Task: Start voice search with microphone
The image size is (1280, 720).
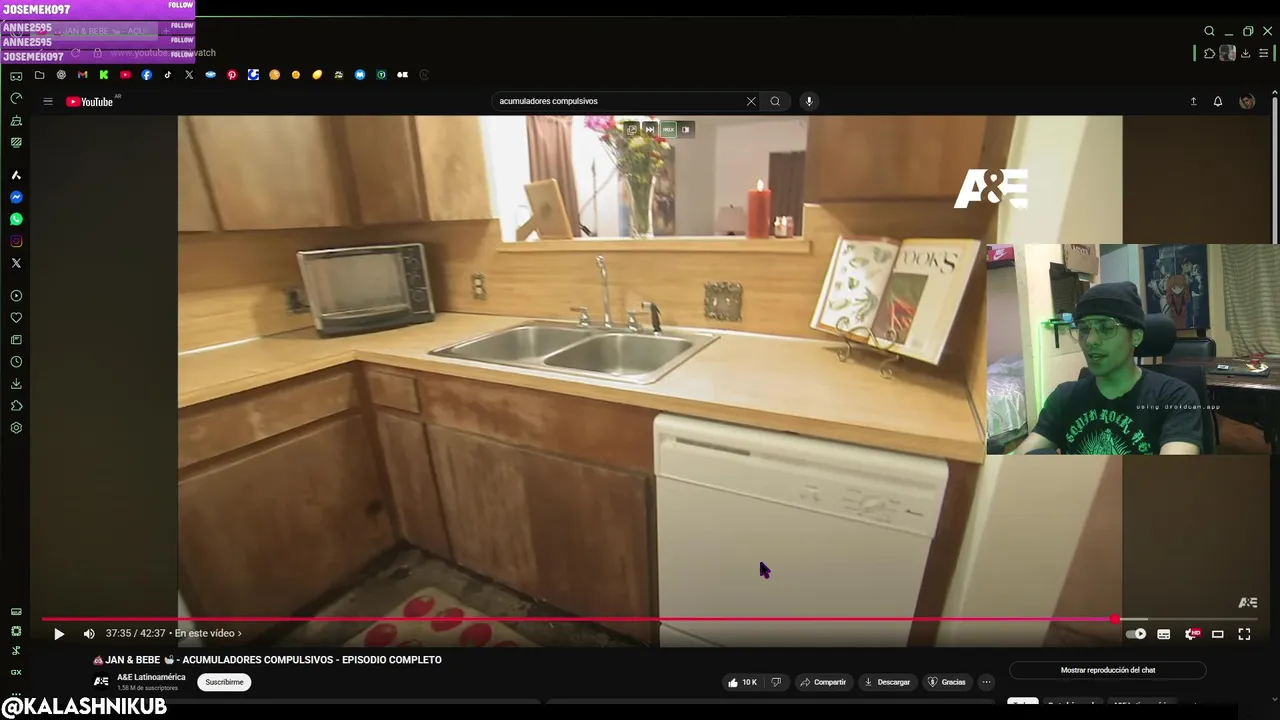Action: click(809, 101)
